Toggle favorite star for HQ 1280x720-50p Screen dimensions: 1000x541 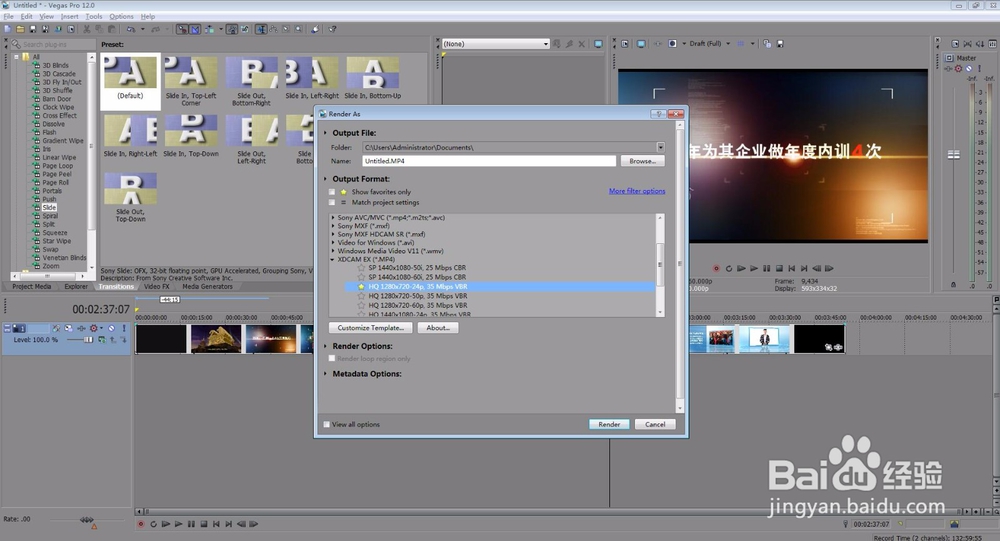362,295
